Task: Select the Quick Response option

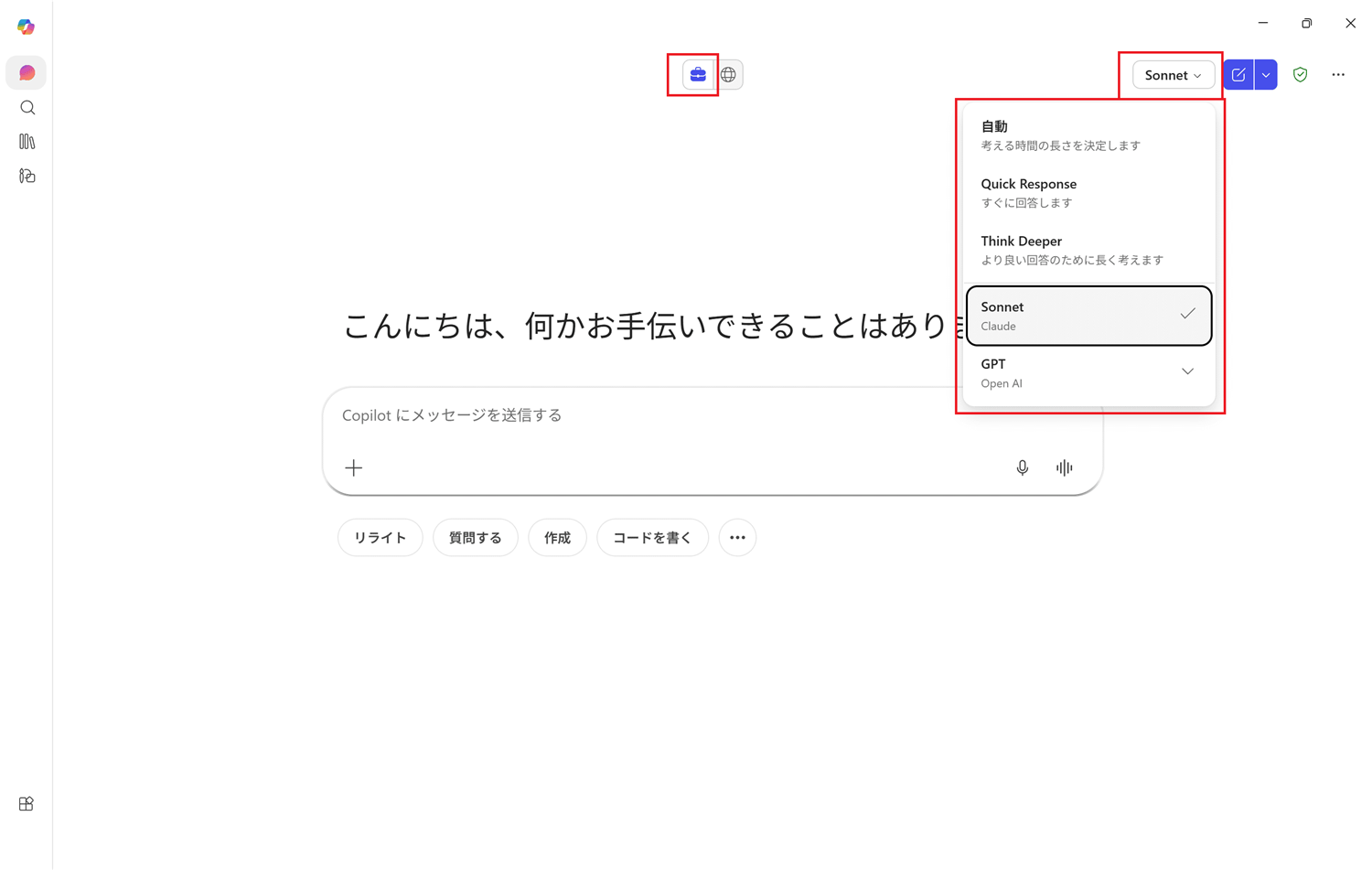Action: (x=1089, y=193)
